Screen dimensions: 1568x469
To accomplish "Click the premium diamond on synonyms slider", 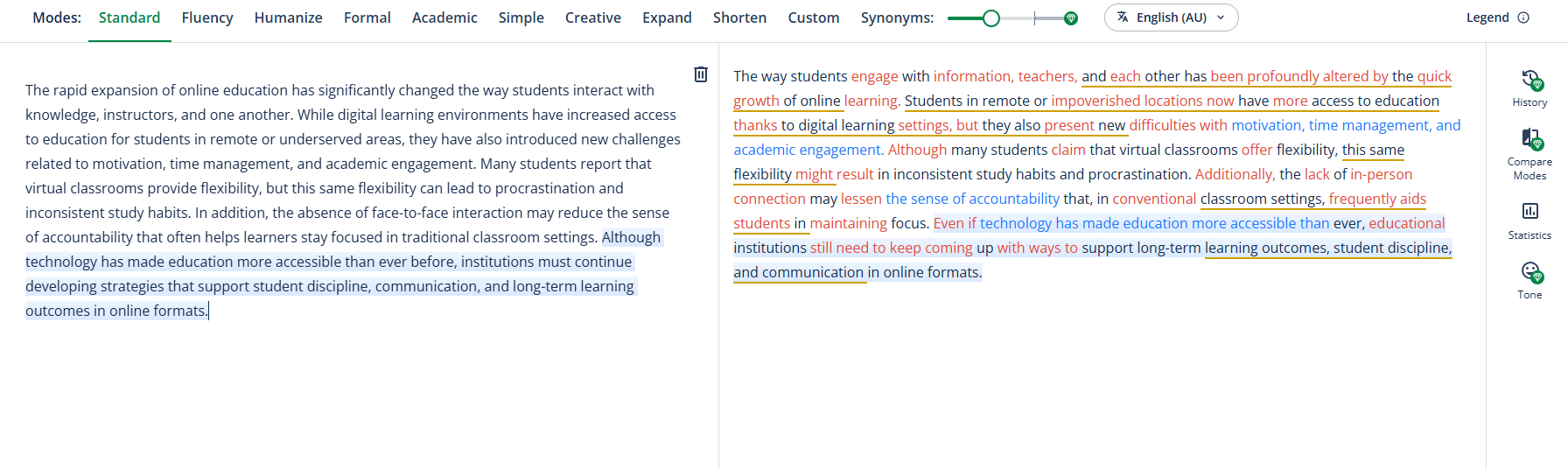I will (1070, 18).
